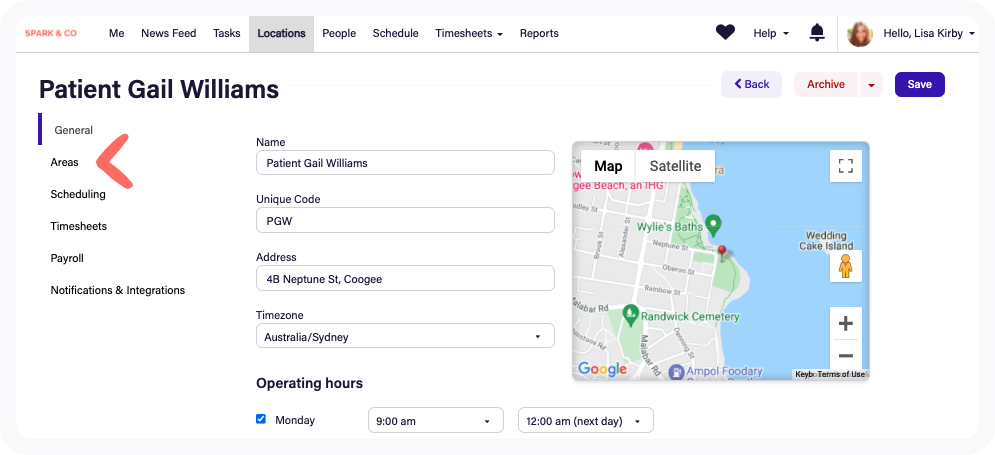
Task: Click Lisa Kirby's profile avatar
Action: coord(859,34)
